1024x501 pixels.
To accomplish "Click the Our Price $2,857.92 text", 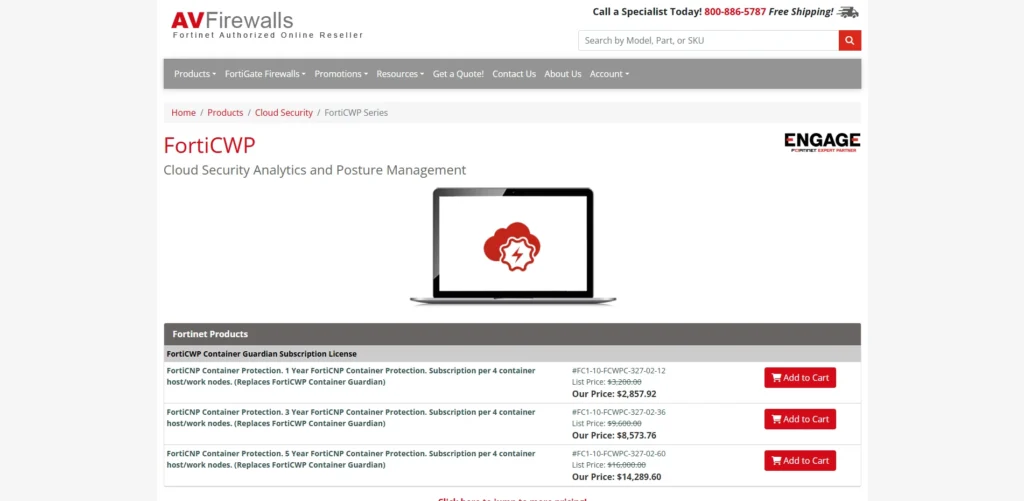I will pos(614,394).
